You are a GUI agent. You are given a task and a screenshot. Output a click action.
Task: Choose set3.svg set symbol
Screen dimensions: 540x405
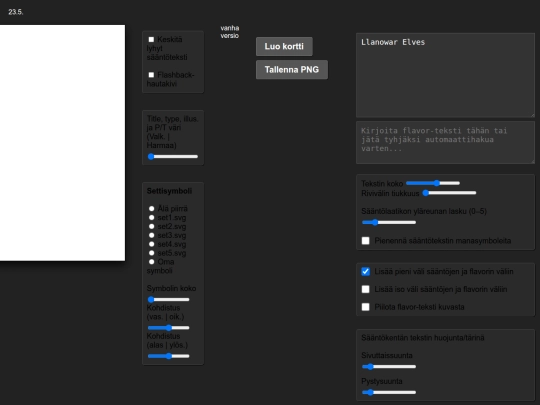152,235
